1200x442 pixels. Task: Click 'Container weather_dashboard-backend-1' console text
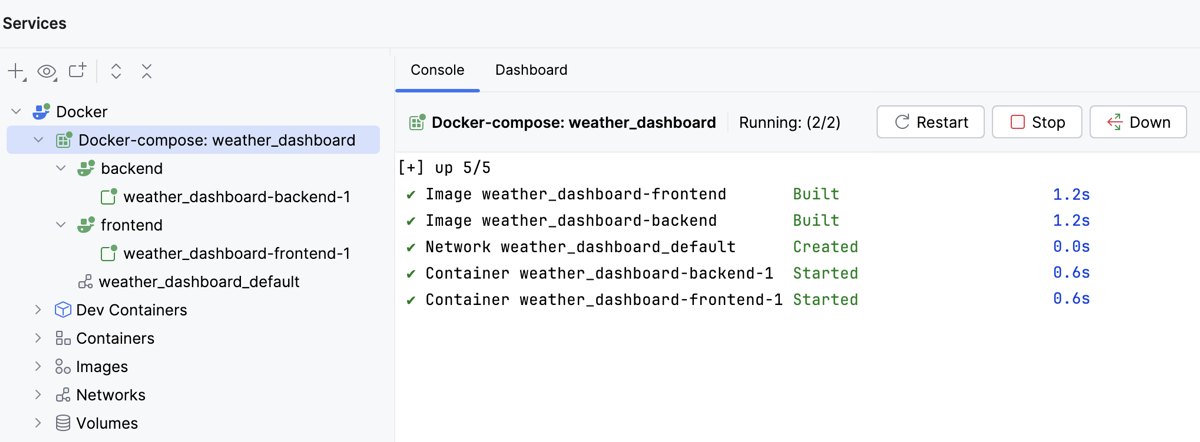[599, 273]
